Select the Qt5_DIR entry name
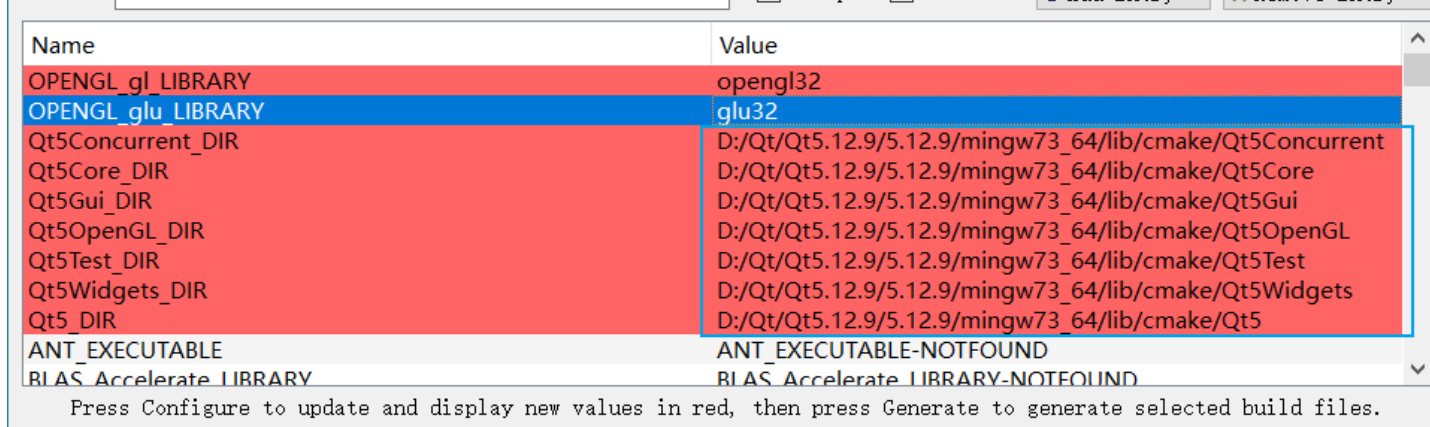Screen dimensions: 1430x427 click(72, 321)
